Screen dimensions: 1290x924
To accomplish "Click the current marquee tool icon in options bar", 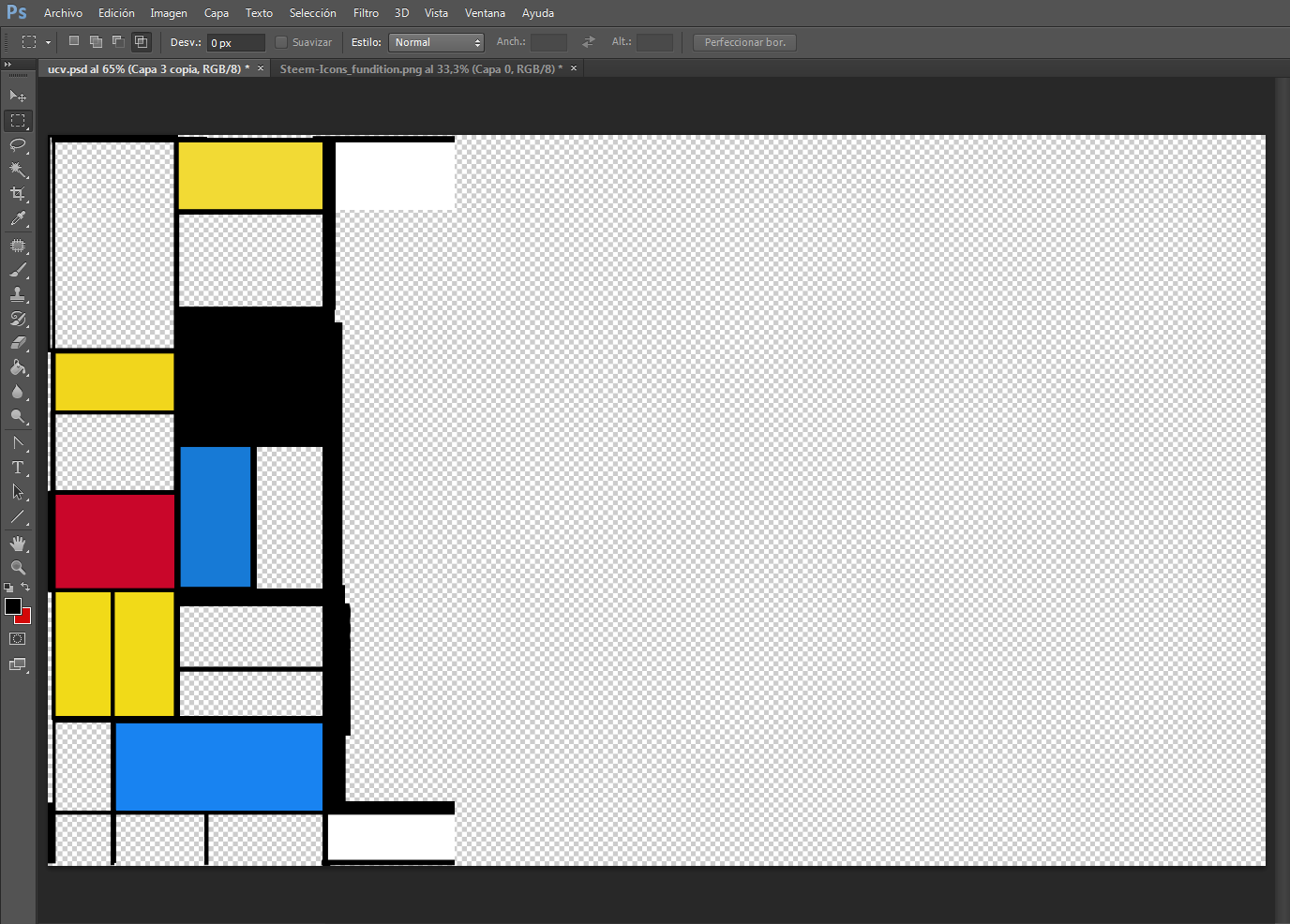I will 29,42.
